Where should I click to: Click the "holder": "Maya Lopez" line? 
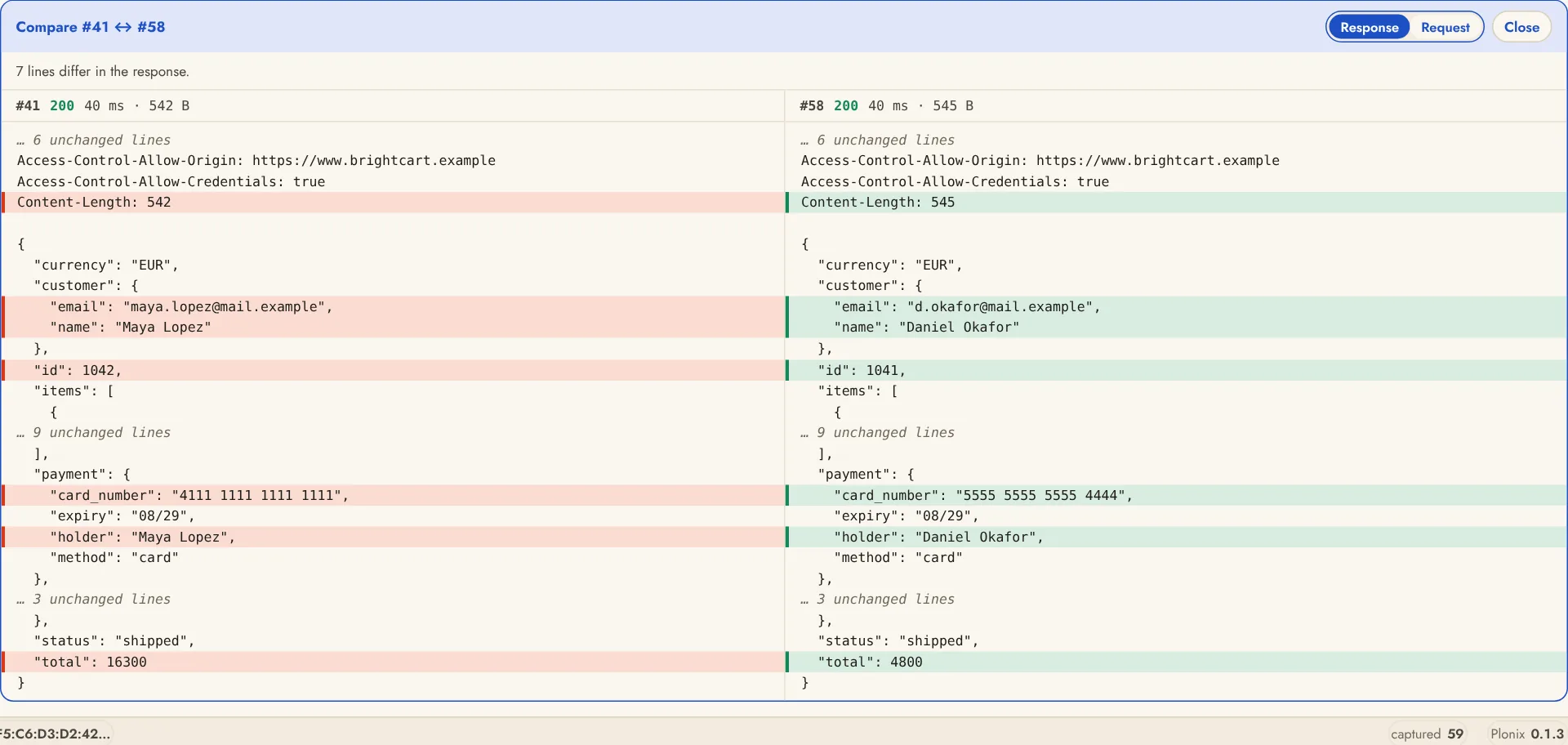coord(393,537)
